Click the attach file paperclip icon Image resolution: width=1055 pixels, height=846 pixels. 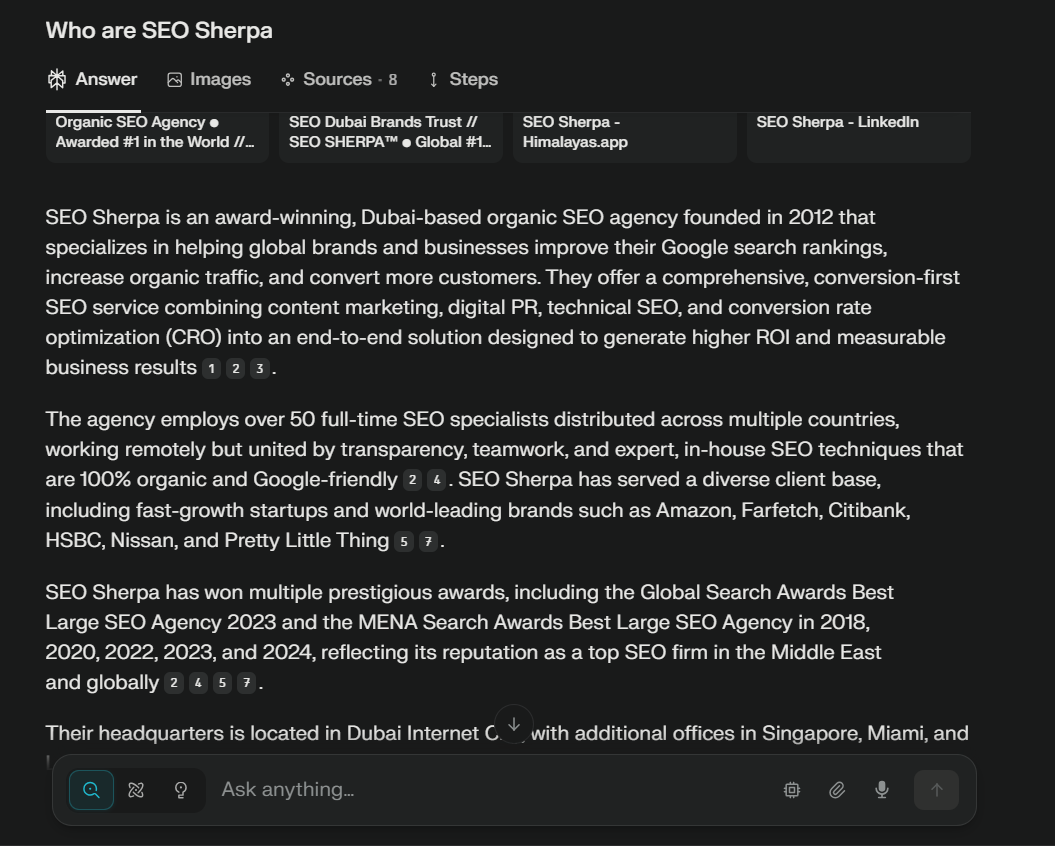pos(837,790)
